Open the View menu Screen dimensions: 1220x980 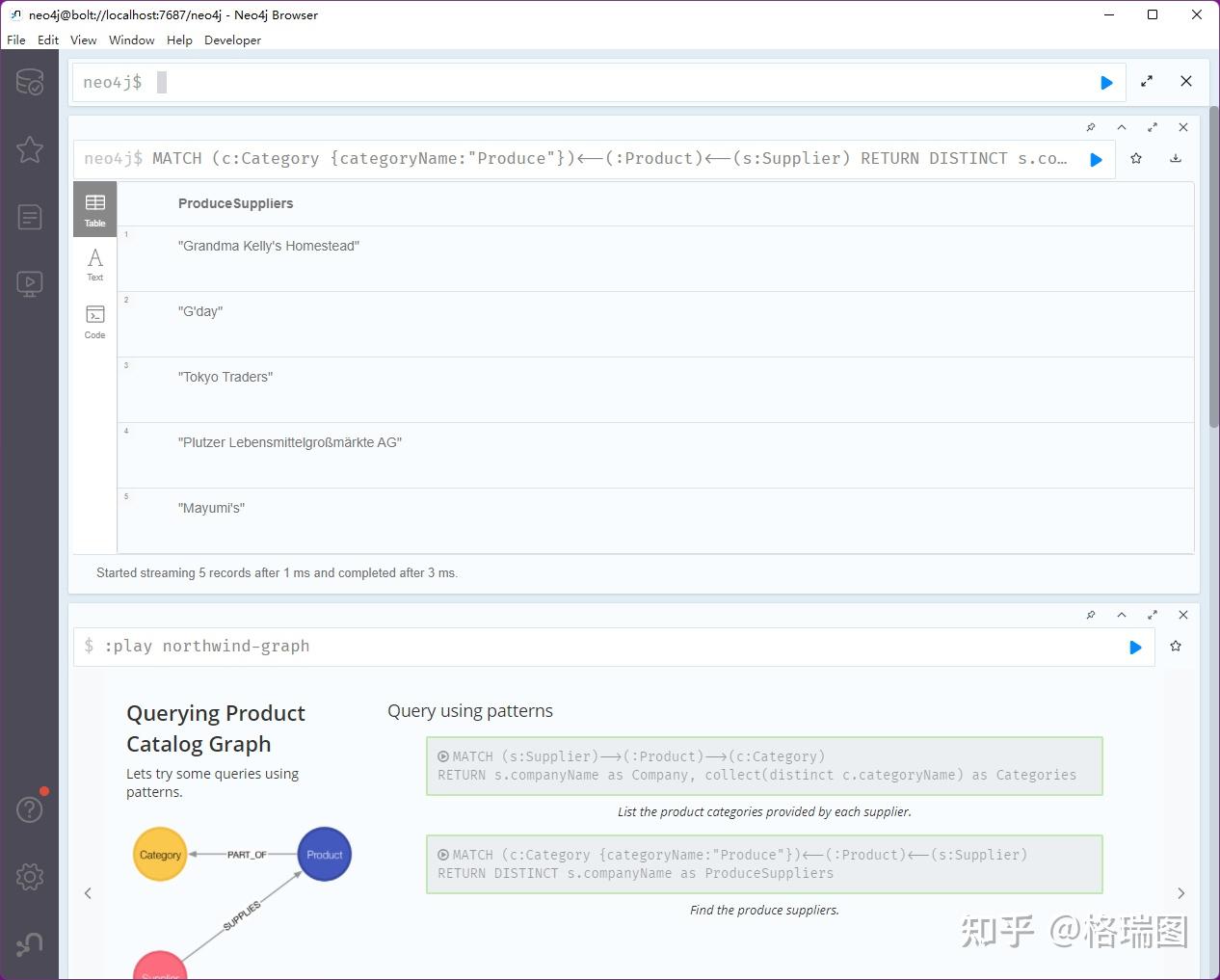84,40
